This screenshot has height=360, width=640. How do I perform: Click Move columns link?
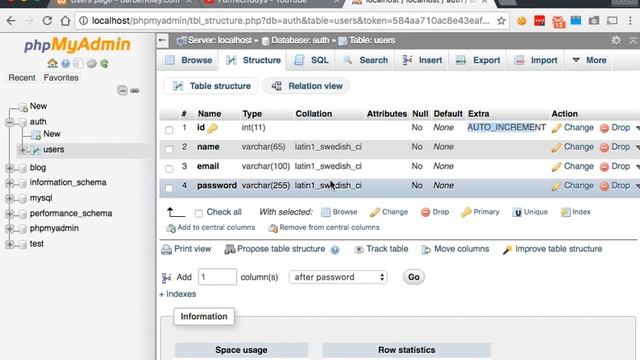tap(455, 249)
